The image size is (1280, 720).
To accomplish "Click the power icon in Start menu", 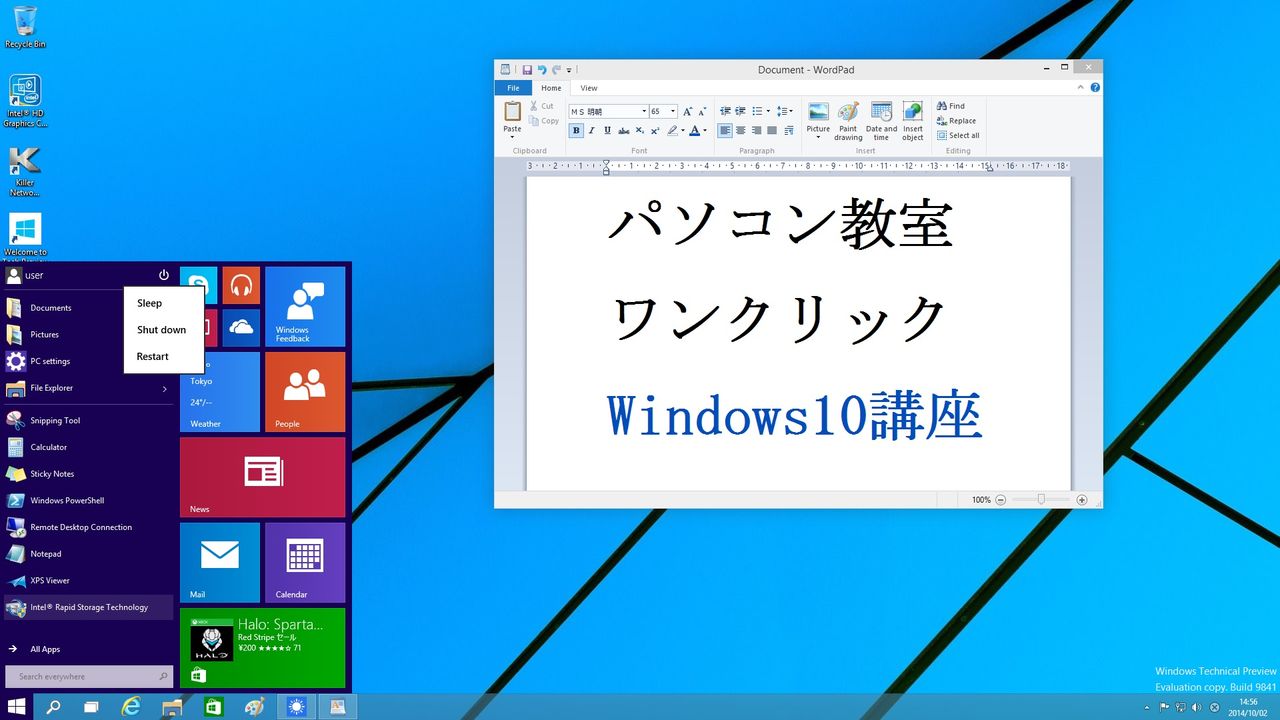I will (164, 275).
